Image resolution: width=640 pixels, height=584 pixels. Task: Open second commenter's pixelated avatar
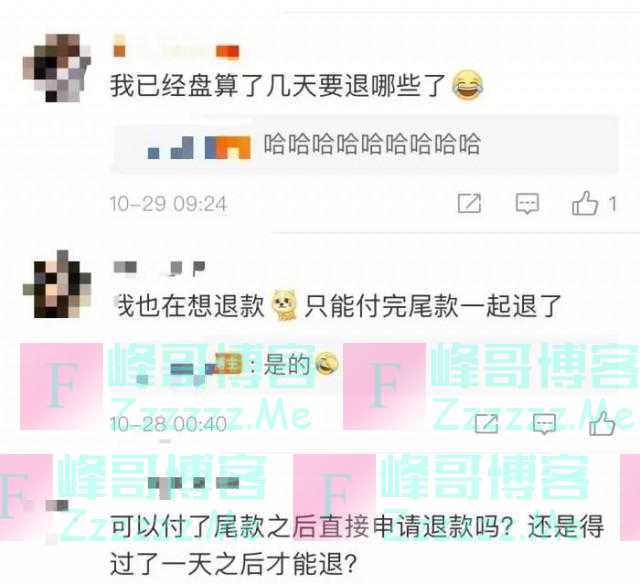57,284
